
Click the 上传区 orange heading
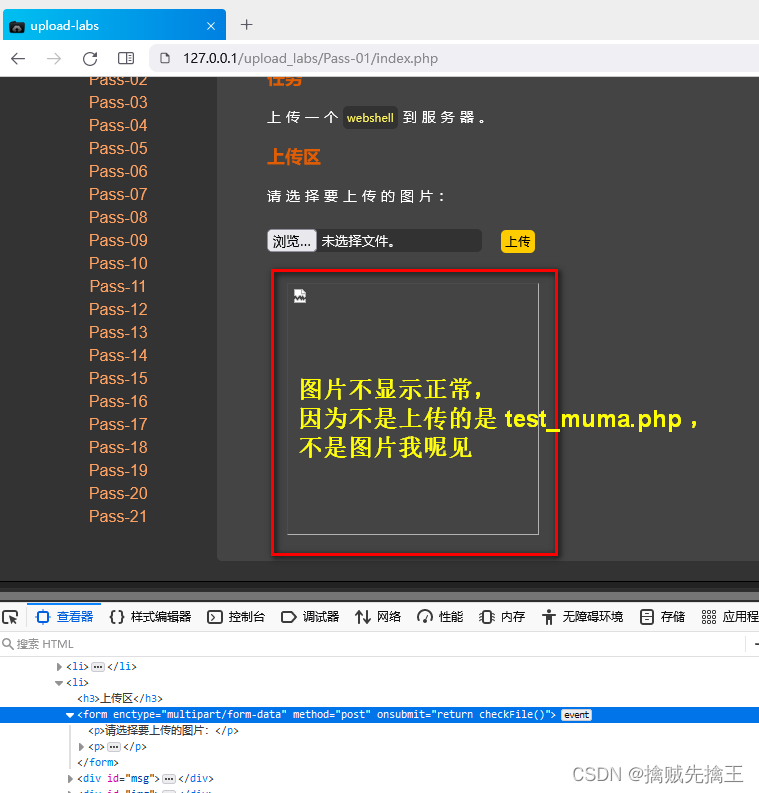pos(294,157)
